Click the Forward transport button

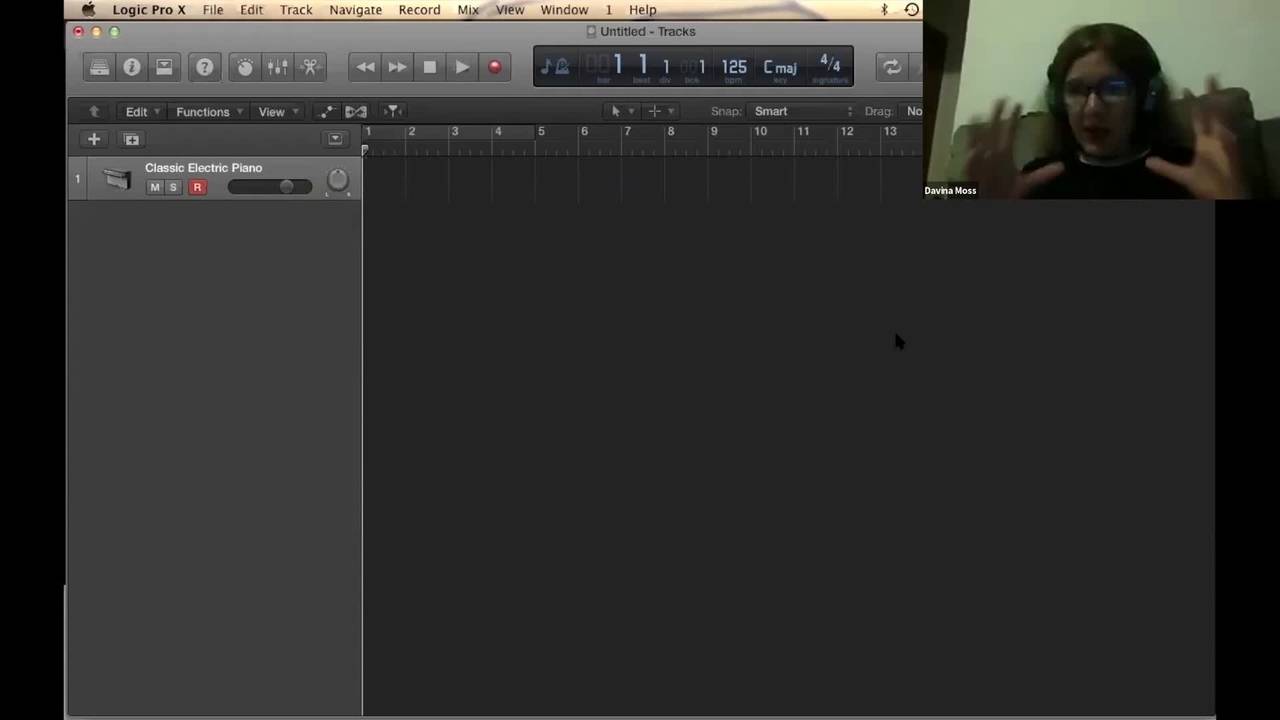click(397, 67)
